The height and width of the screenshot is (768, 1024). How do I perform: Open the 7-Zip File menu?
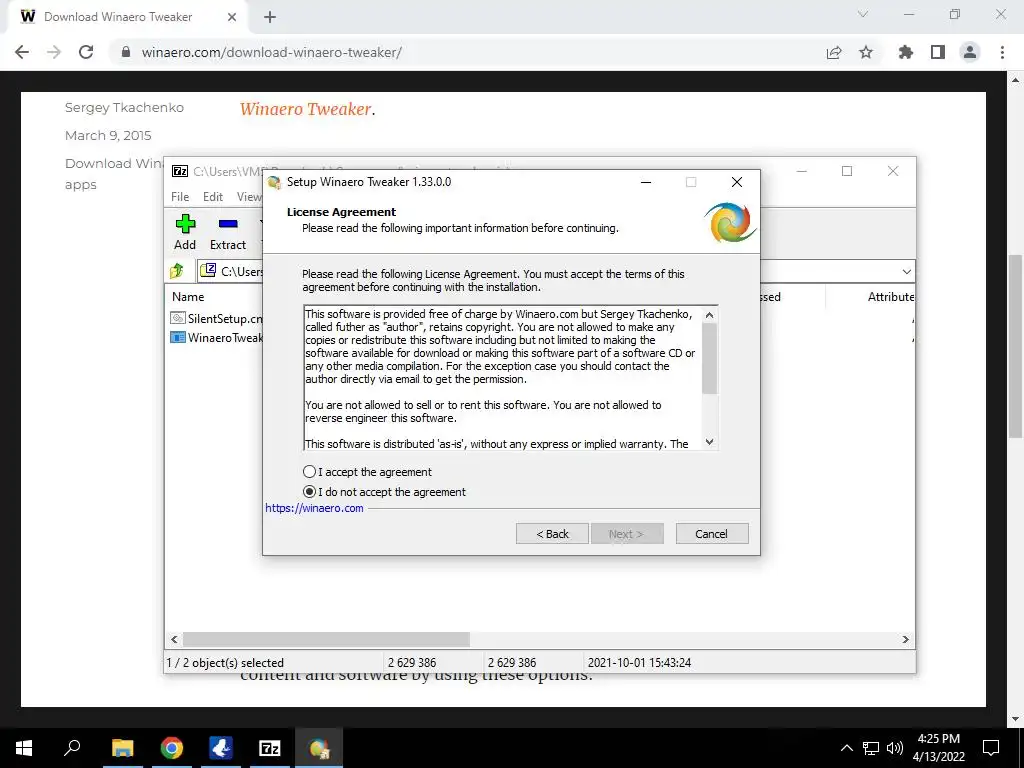click(x=180, y=197)
